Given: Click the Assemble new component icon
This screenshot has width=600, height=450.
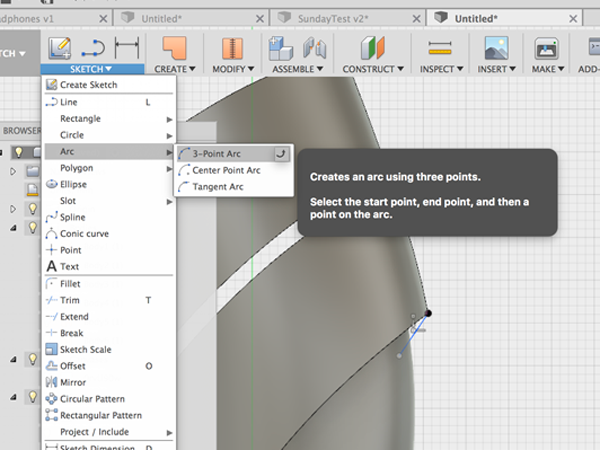Looking at the screenshot, I should pyautogui.click(x=280, y=48).
